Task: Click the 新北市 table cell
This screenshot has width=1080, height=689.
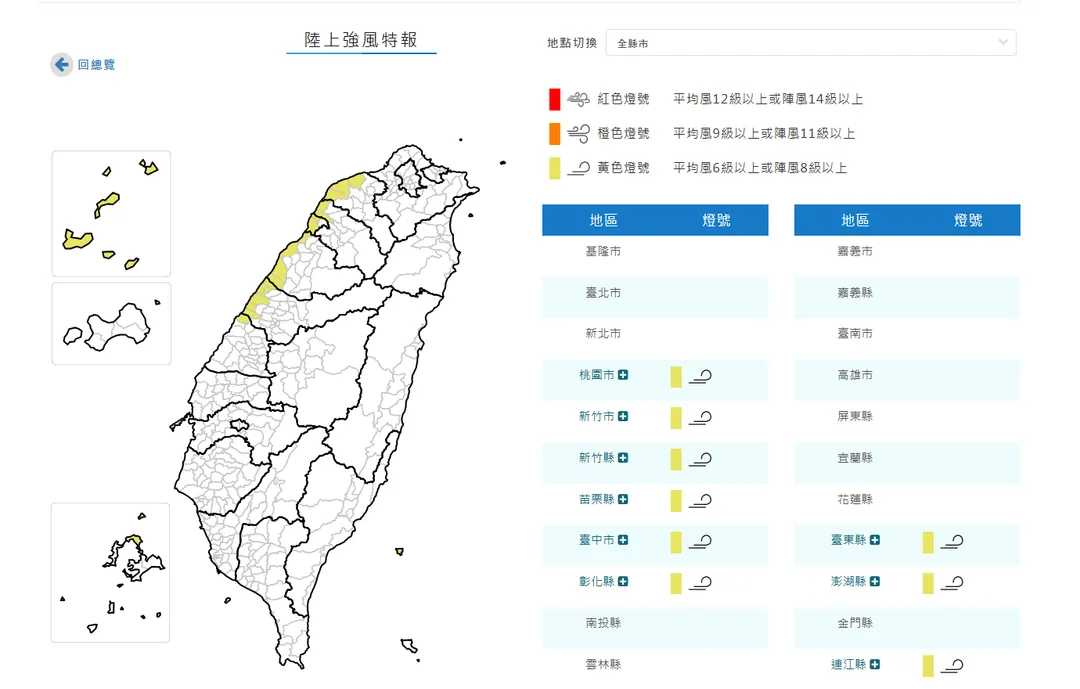Action: (603, 333)
